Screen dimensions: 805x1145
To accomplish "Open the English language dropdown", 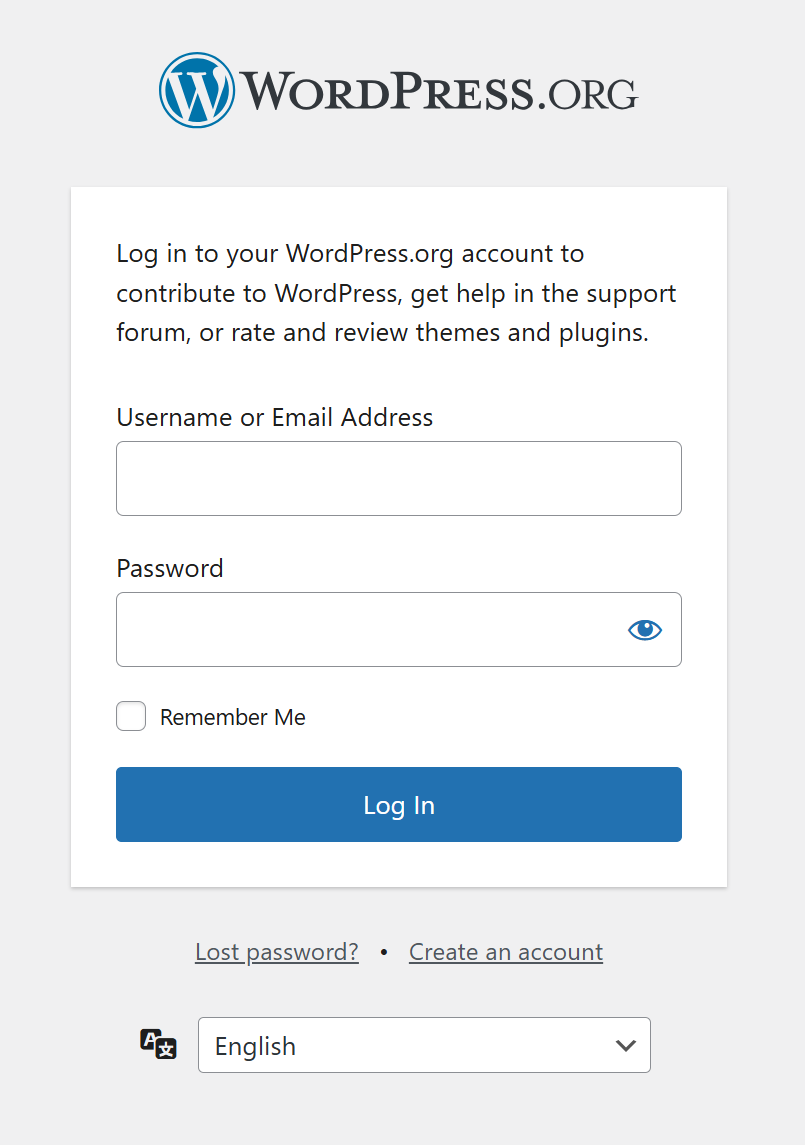I will coord(424,1045).
